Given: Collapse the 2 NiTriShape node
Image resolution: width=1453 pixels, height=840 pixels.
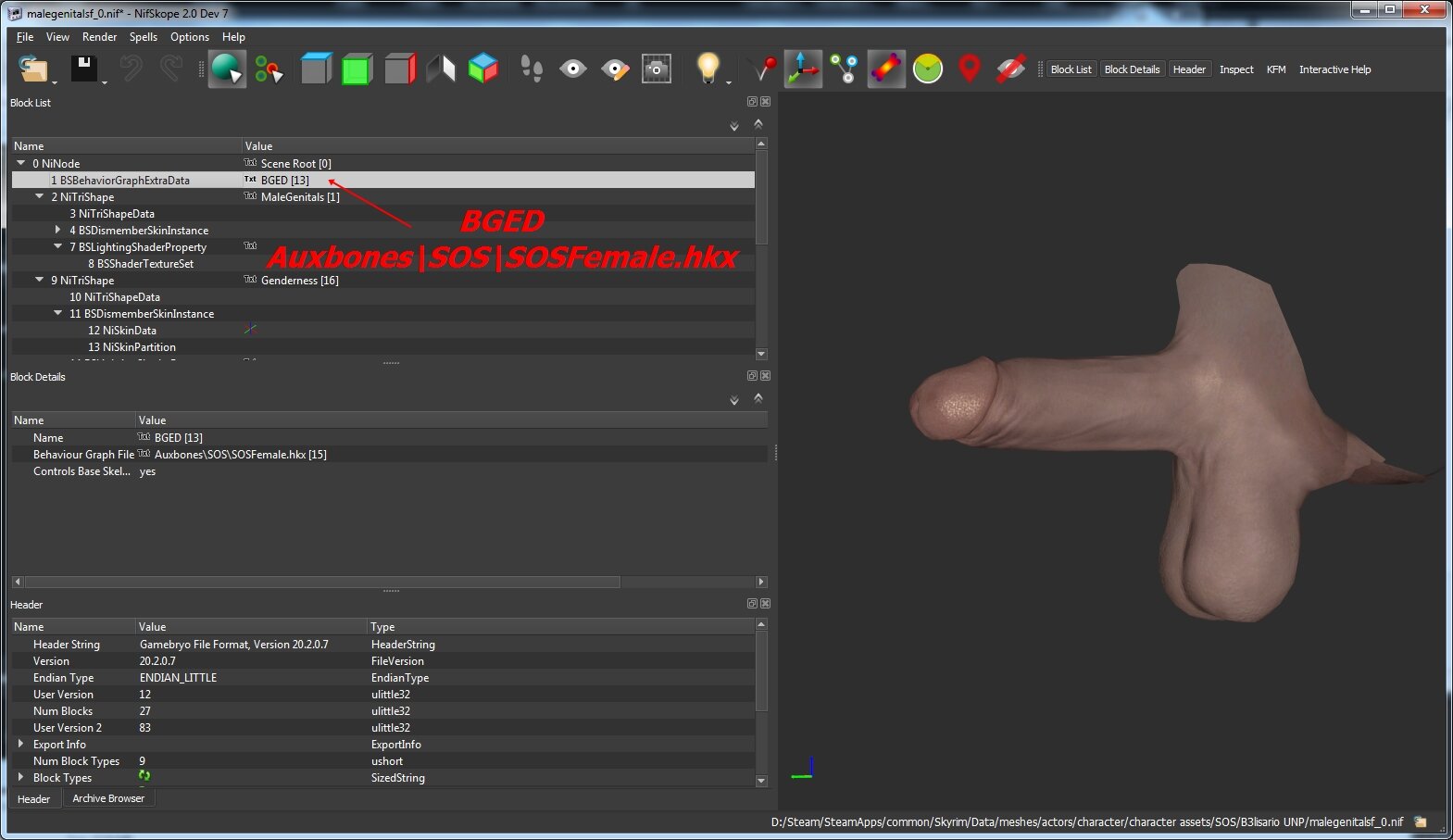Looking at the screenshot, I should coord(40,196).
